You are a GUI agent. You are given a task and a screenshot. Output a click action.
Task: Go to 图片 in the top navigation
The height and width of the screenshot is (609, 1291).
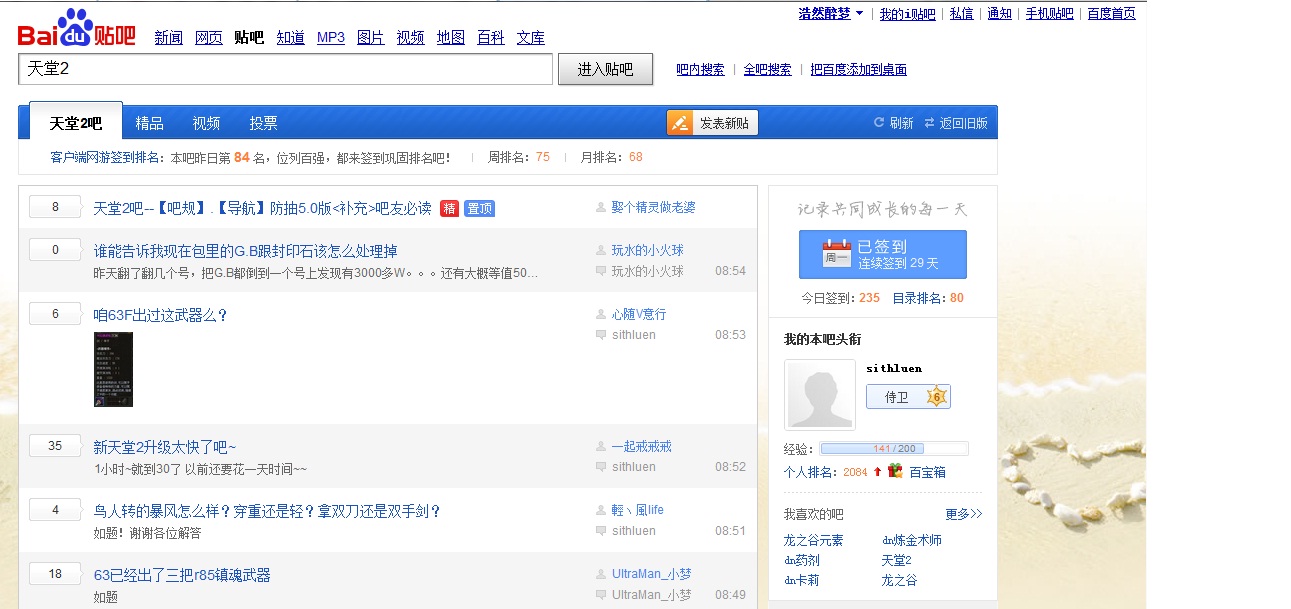(x=370, y=37)
